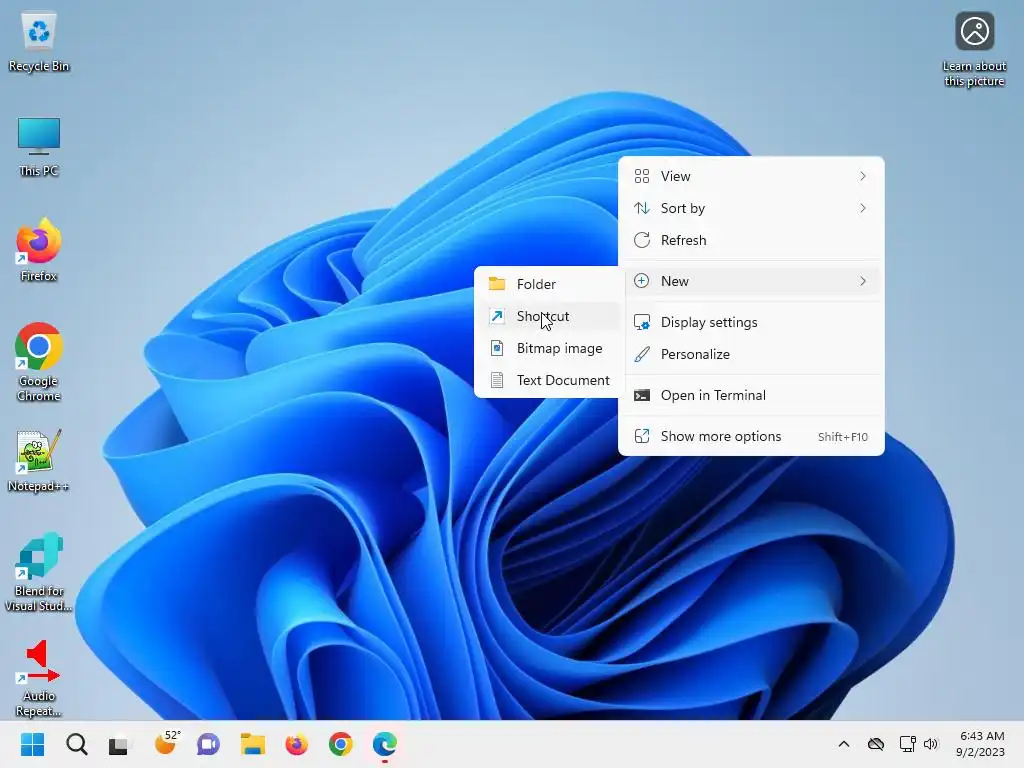Click Learn about this picture icon
Viewport: 1024px width, 768px height.
[x=974, y=50]
